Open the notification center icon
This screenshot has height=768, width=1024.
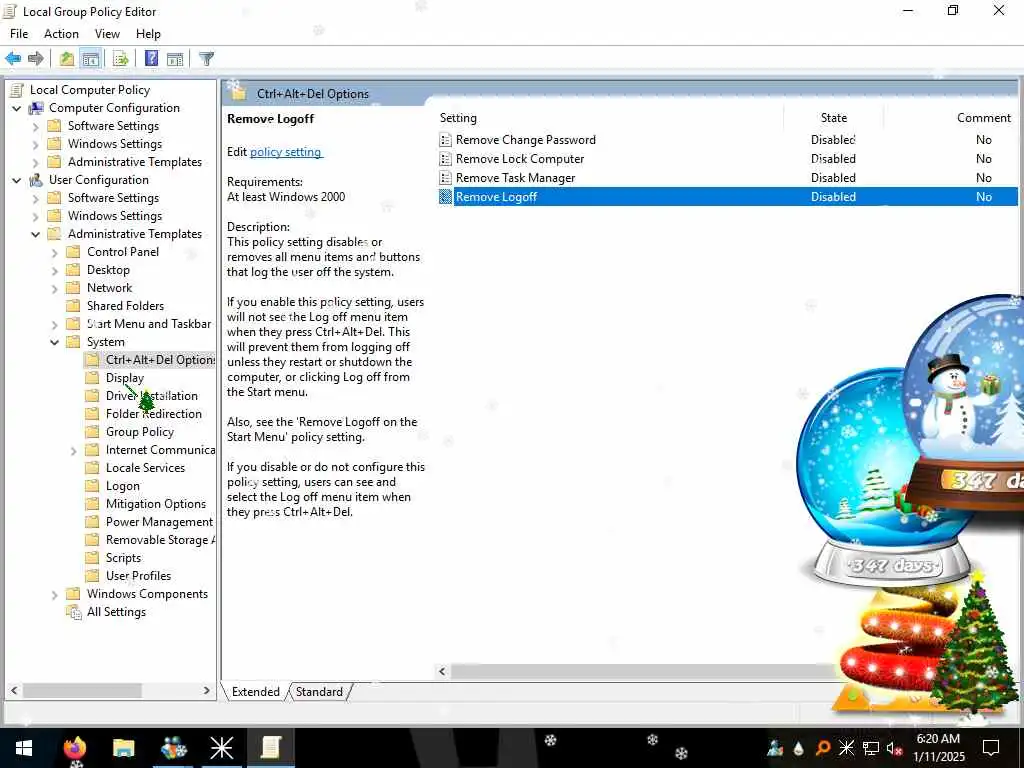tap(991, 748)
